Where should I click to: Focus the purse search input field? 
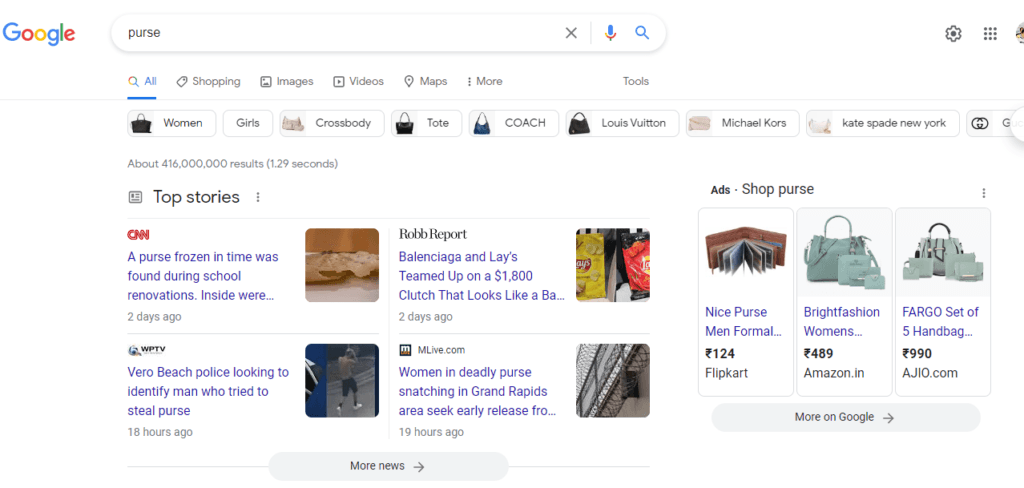340,33
